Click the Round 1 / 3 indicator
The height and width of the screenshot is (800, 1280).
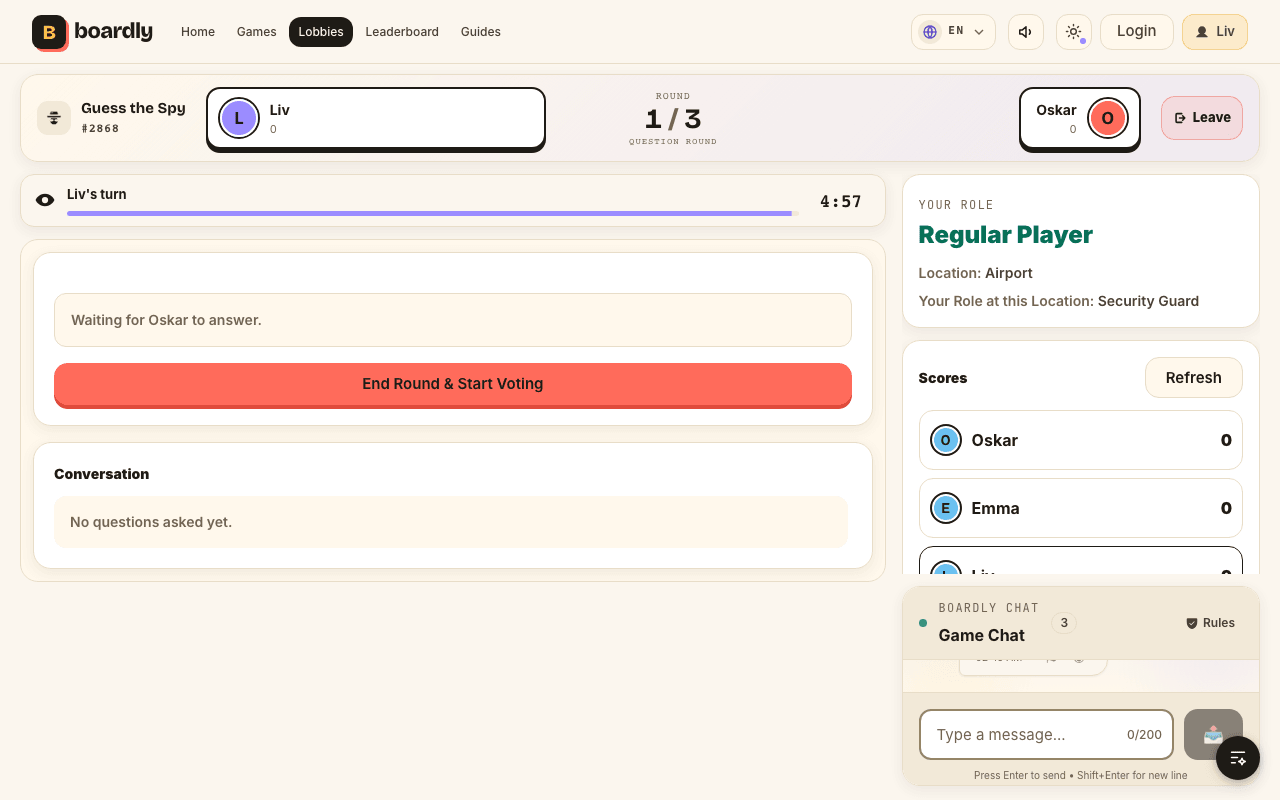[x=673, y=119]
